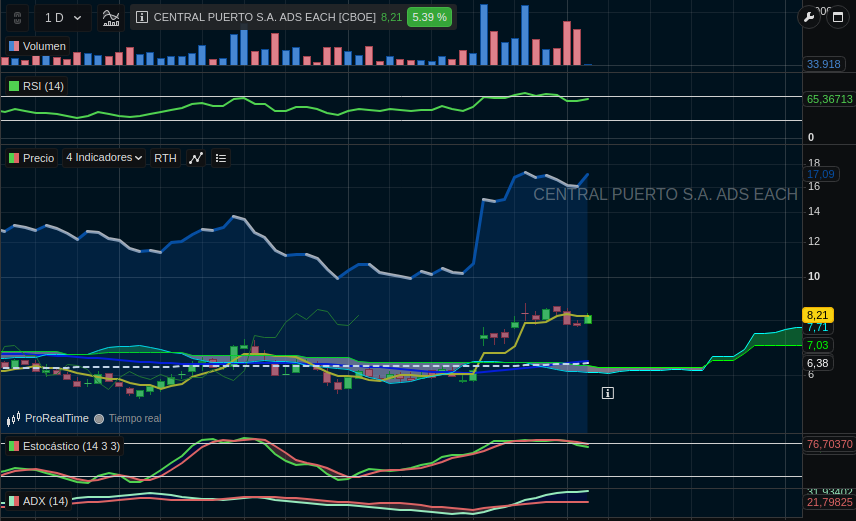Screen dimensions: 856x521
Task: Toggle the Tiempo real indicator dot
Action: (x=99, y=419)
